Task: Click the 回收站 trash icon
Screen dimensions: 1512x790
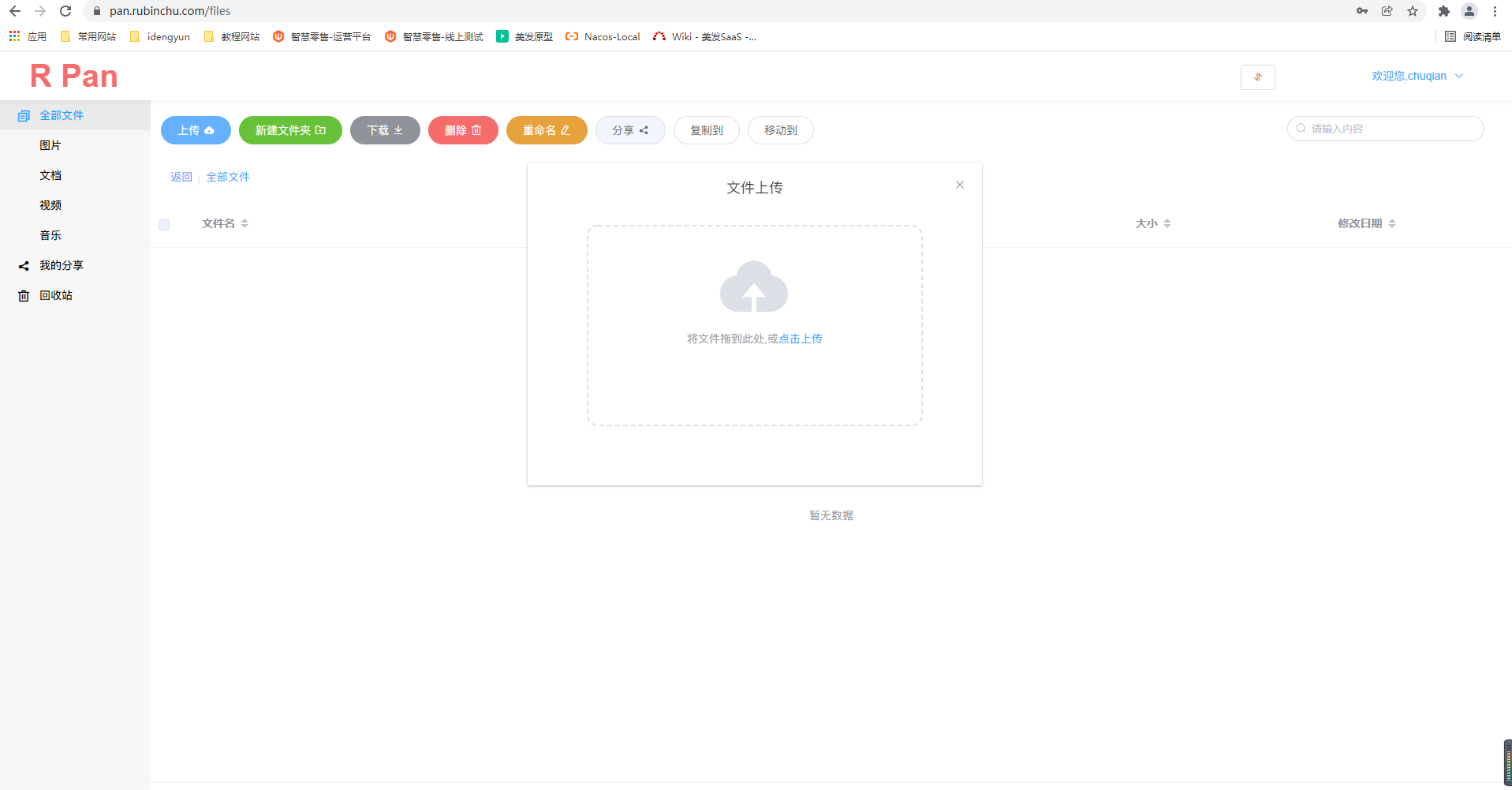Action: [24, 296]
